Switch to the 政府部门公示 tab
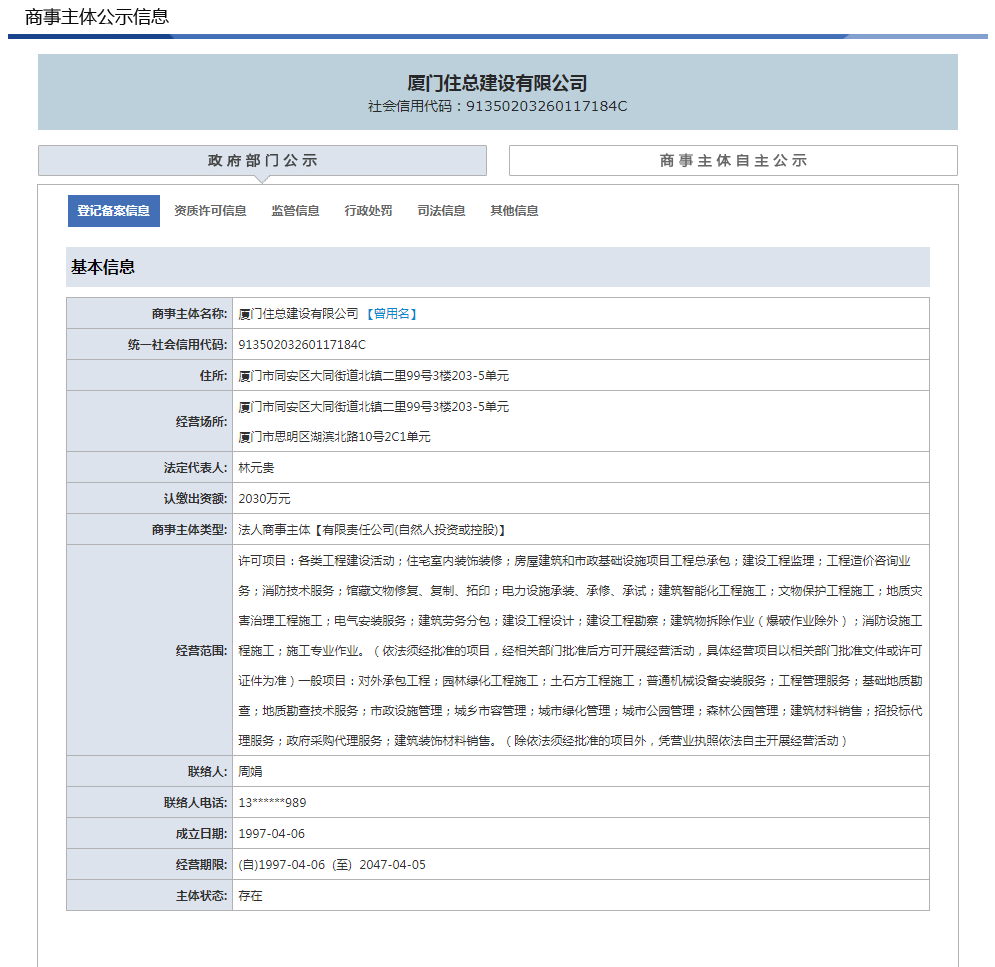The width and height of the screenshot is (995, 967). coord(262,160)
